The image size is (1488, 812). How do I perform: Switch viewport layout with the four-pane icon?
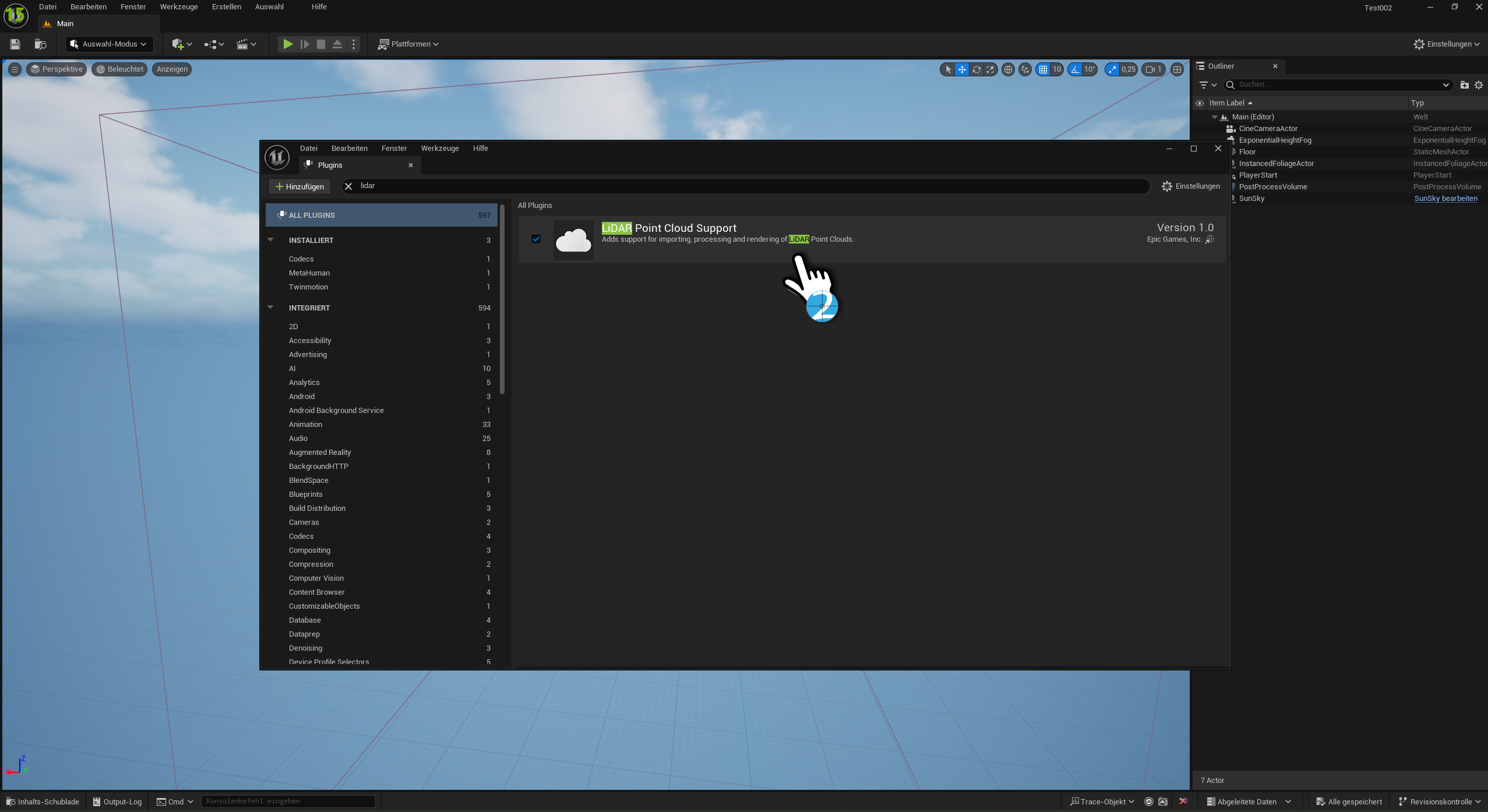click(1177, 69)
